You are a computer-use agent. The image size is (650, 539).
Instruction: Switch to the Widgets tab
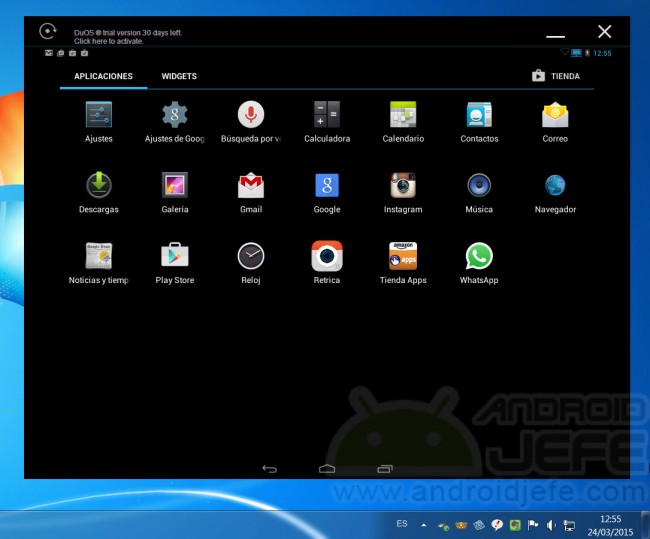point(179,76)
